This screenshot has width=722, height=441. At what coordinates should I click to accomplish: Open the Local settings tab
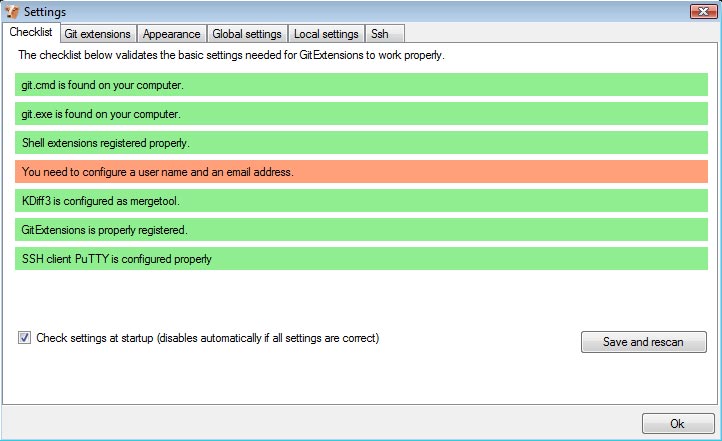325,34
